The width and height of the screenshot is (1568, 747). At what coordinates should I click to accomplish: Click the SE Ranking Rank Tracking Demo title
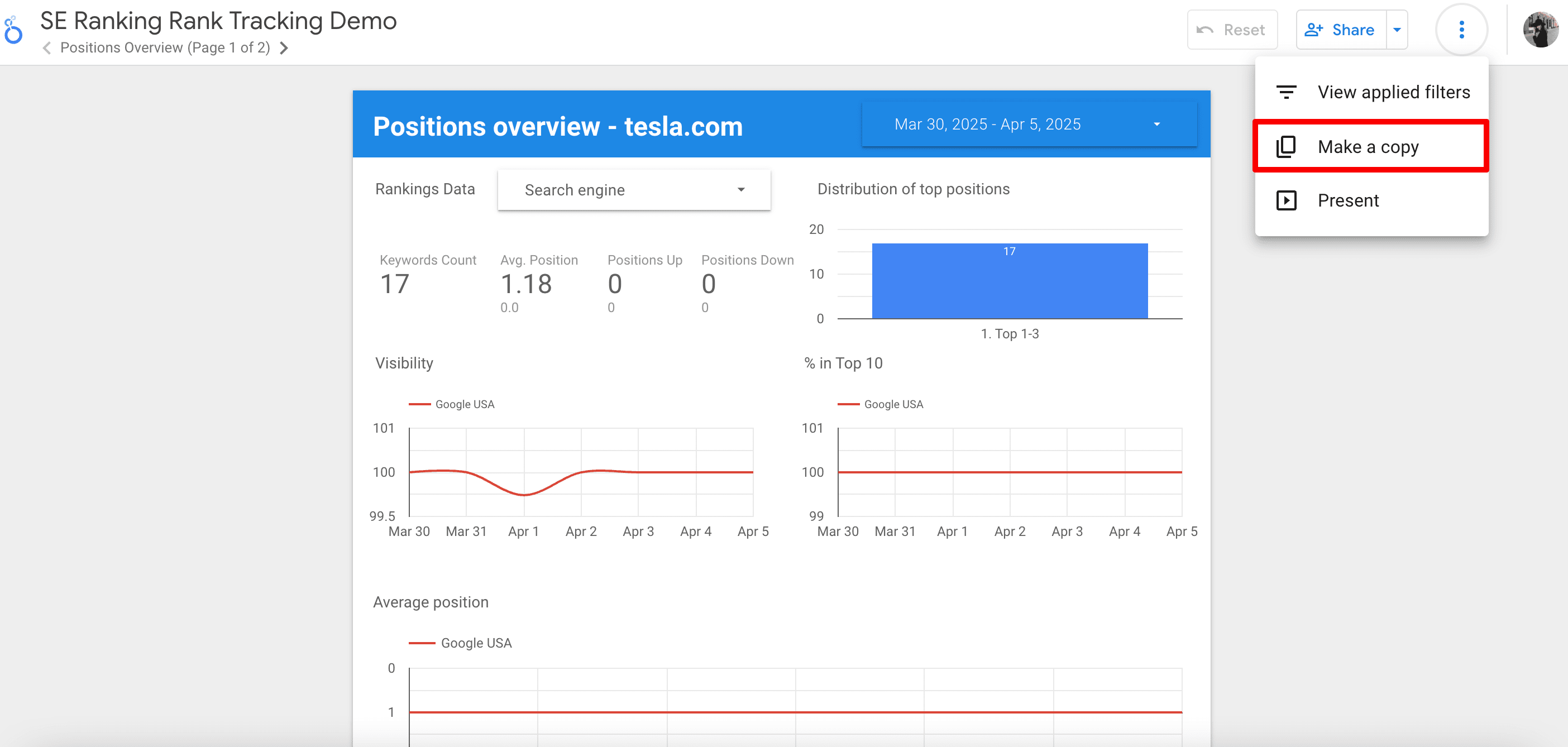pyautogui.click(x=218, y=21)
